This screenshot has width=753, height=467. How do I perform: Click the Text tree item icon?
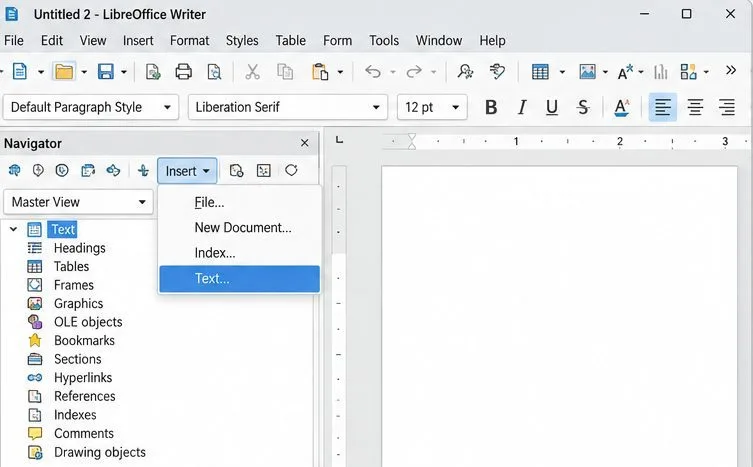pyautogui.click(x=35, y=230)
